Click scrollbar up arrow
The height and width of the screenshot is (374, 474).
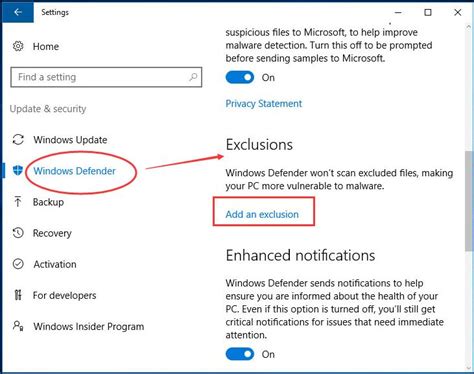(469, 27)
